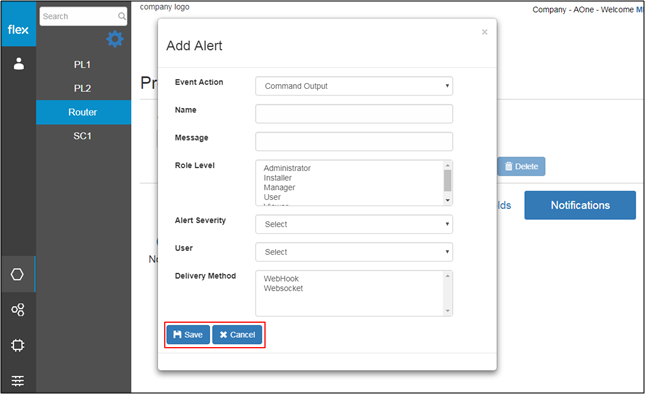Open the Notifications tab
The width and height of the screenshot is (645, 394).
point(580,205)
